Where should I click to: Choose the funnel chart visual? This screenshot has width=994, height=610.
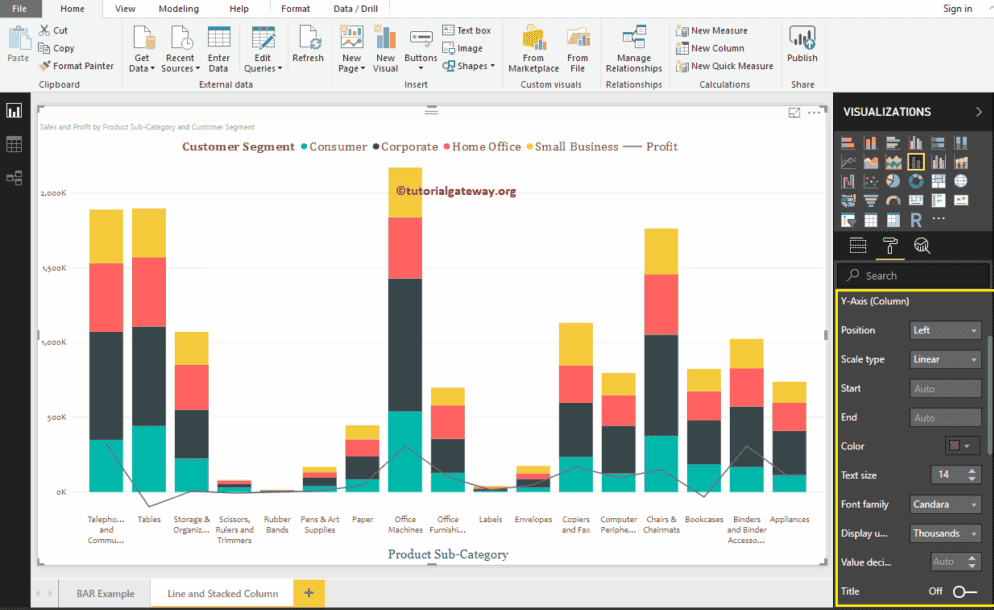pyautogui.click(x=871, y=200)
